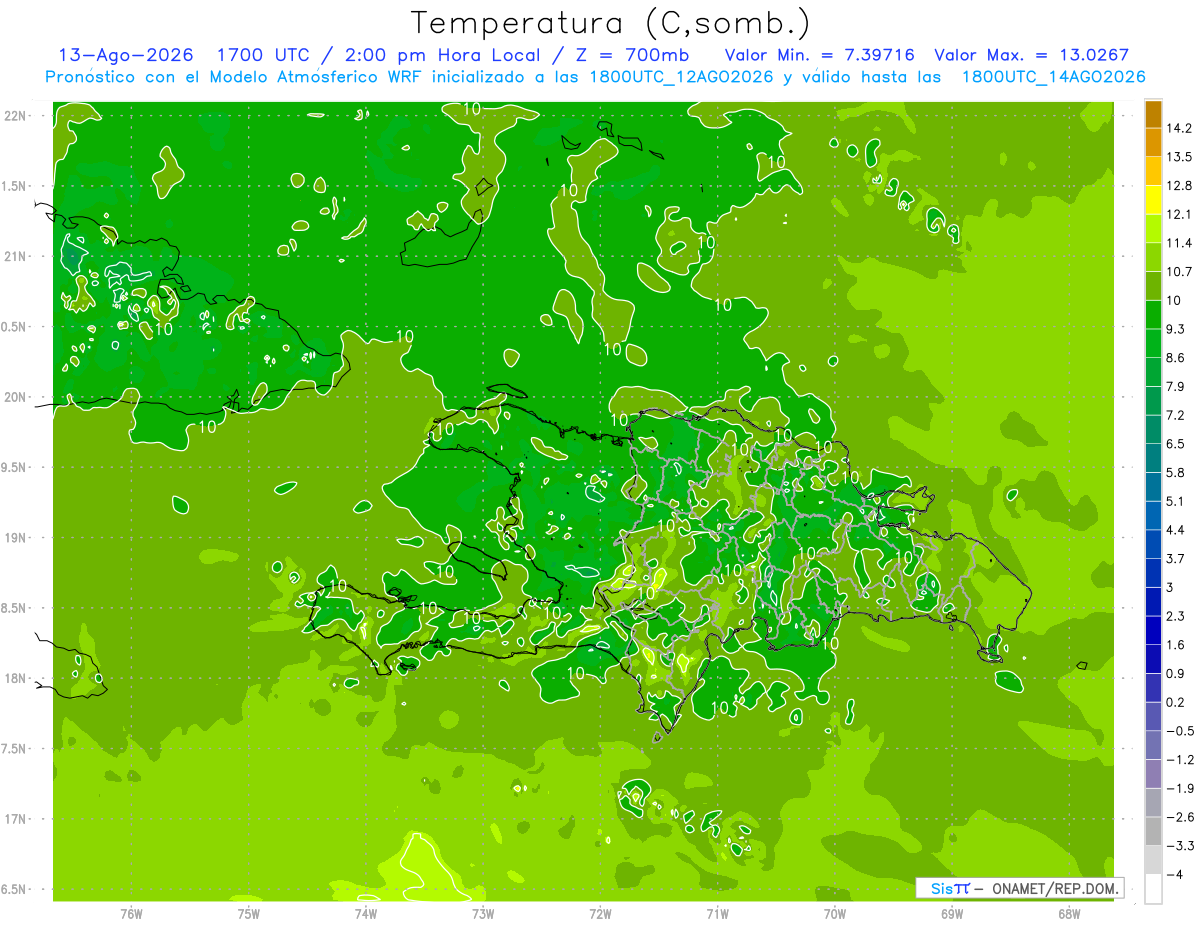Click the '20N' latitude label
This screenshot has height=927, width=1200.
pyautogui.click(x=16, y=397)
